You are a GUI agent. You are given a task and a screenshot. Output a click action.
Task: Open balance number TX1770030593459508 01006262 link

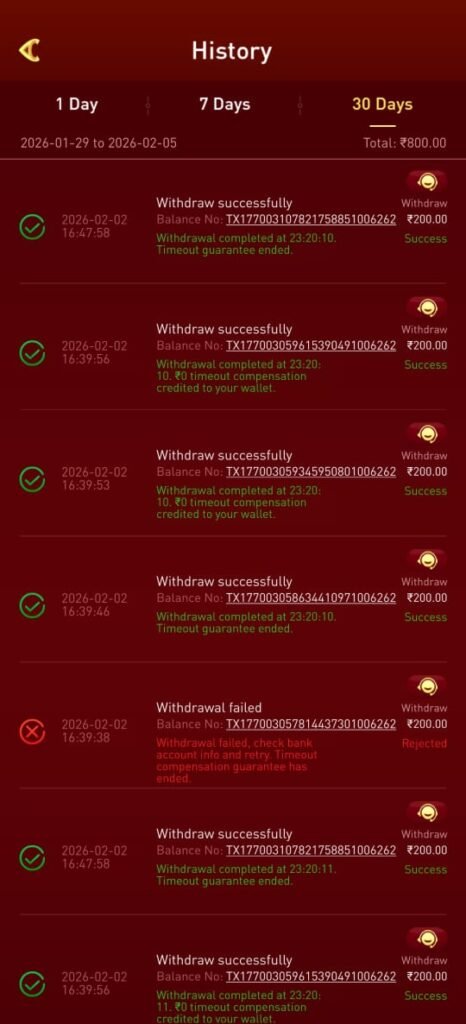click(x=311, y=472)
